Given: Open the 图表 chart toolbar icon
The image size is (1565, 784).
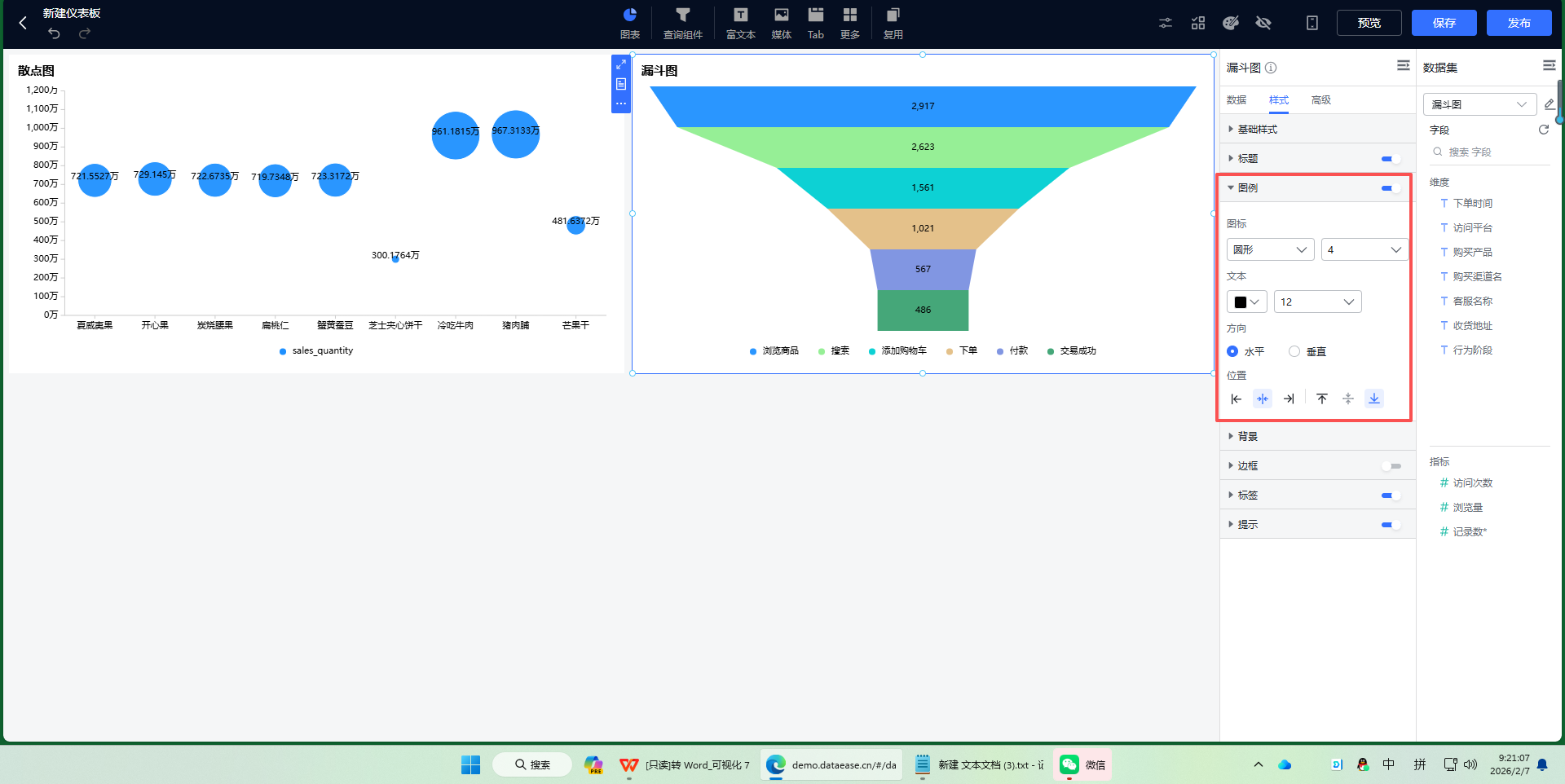Looking at the screenshot, I should tap(630, 23).
